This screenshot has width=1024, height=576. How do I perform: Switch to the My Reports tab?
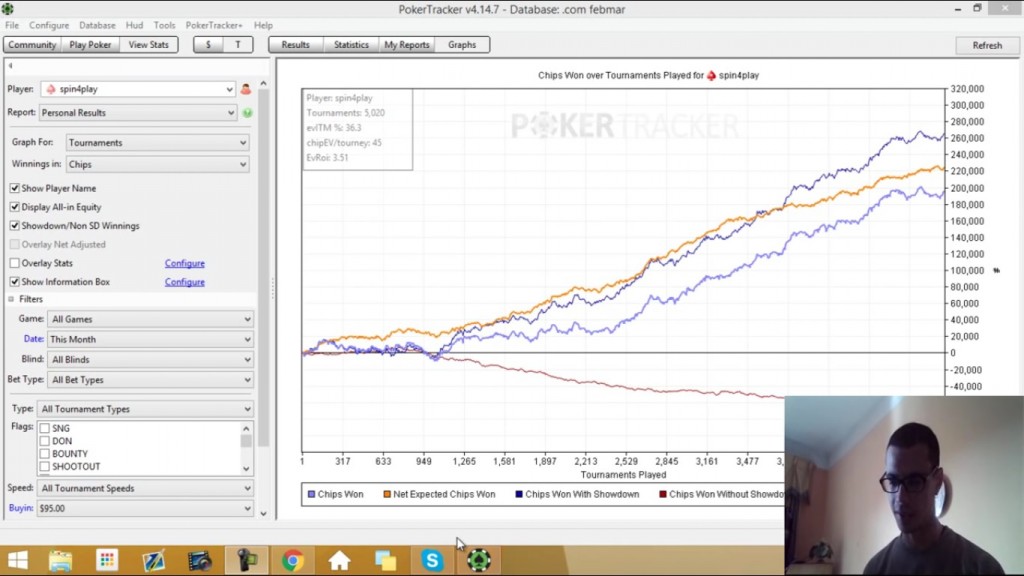pos(407,45)
